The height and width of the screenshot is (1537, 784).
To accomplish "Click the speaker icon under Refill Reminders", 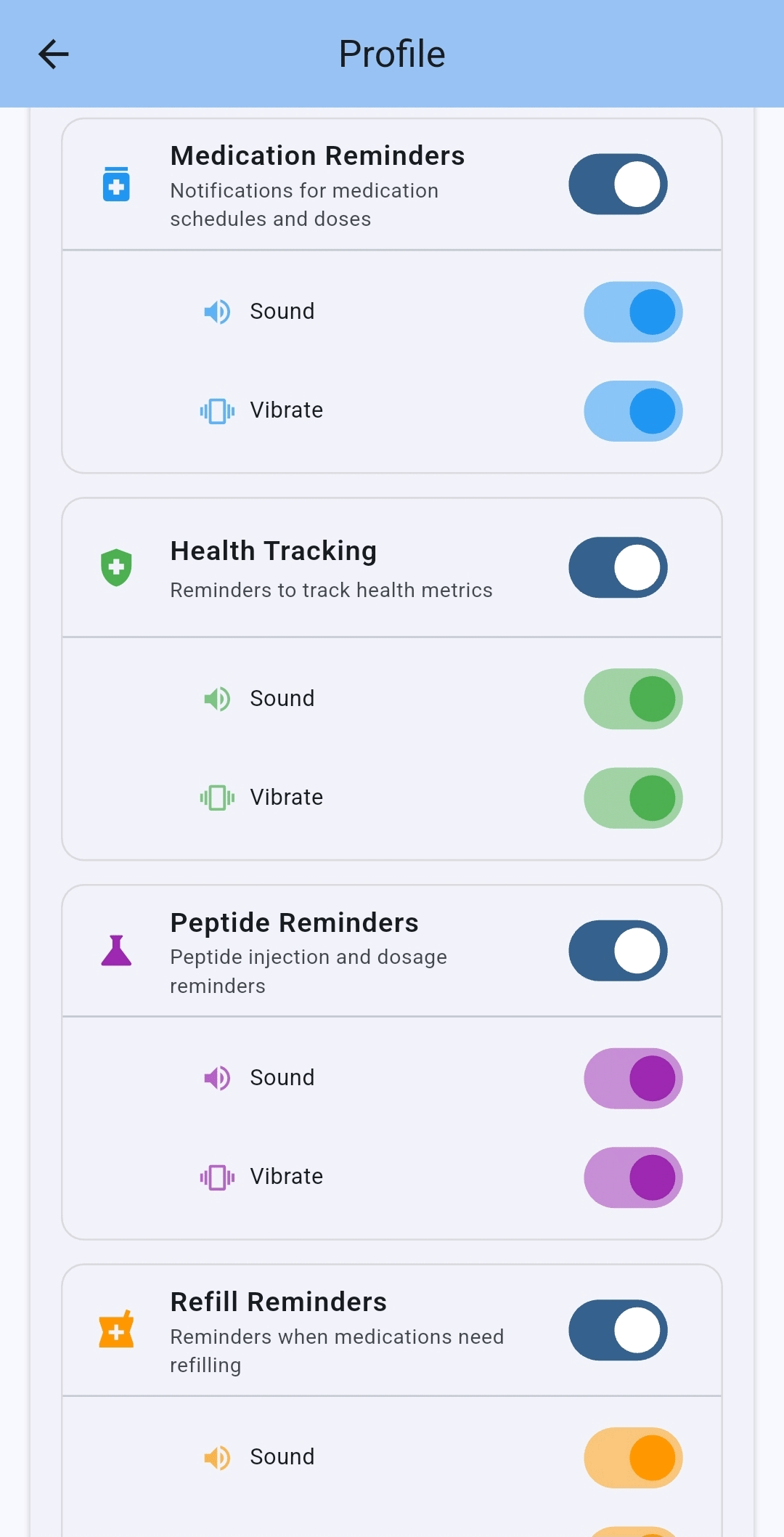I will tap(216, 1457).
